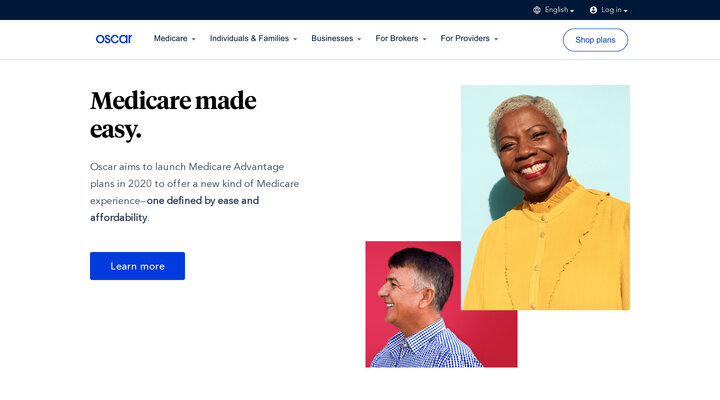Click the arrow beside Businesses
The width and height of the screenshot is (720, 400).
[x=359, y=39]
